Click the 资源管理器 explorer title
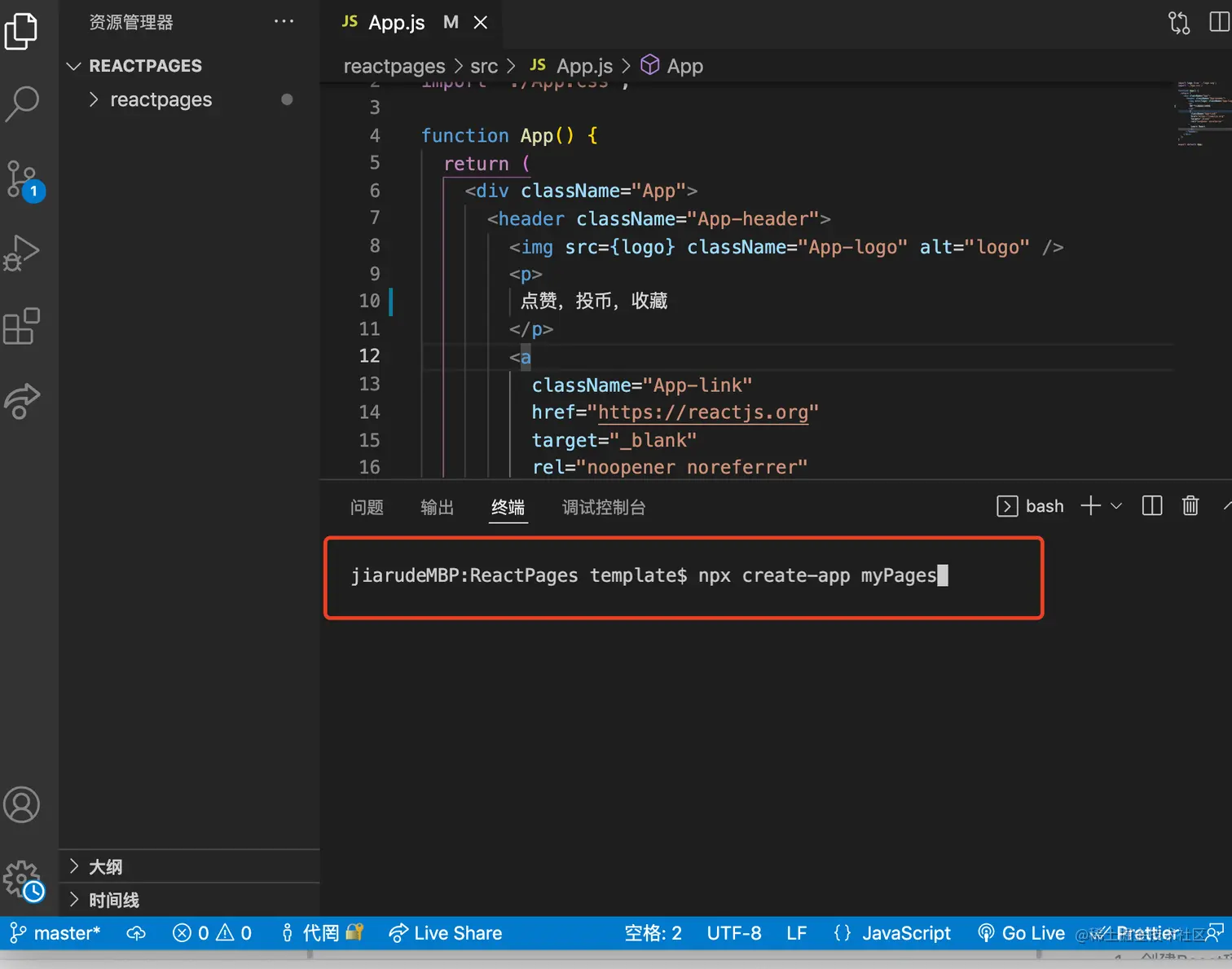This screenshot has width=1232, height=969. pos(131,22)
